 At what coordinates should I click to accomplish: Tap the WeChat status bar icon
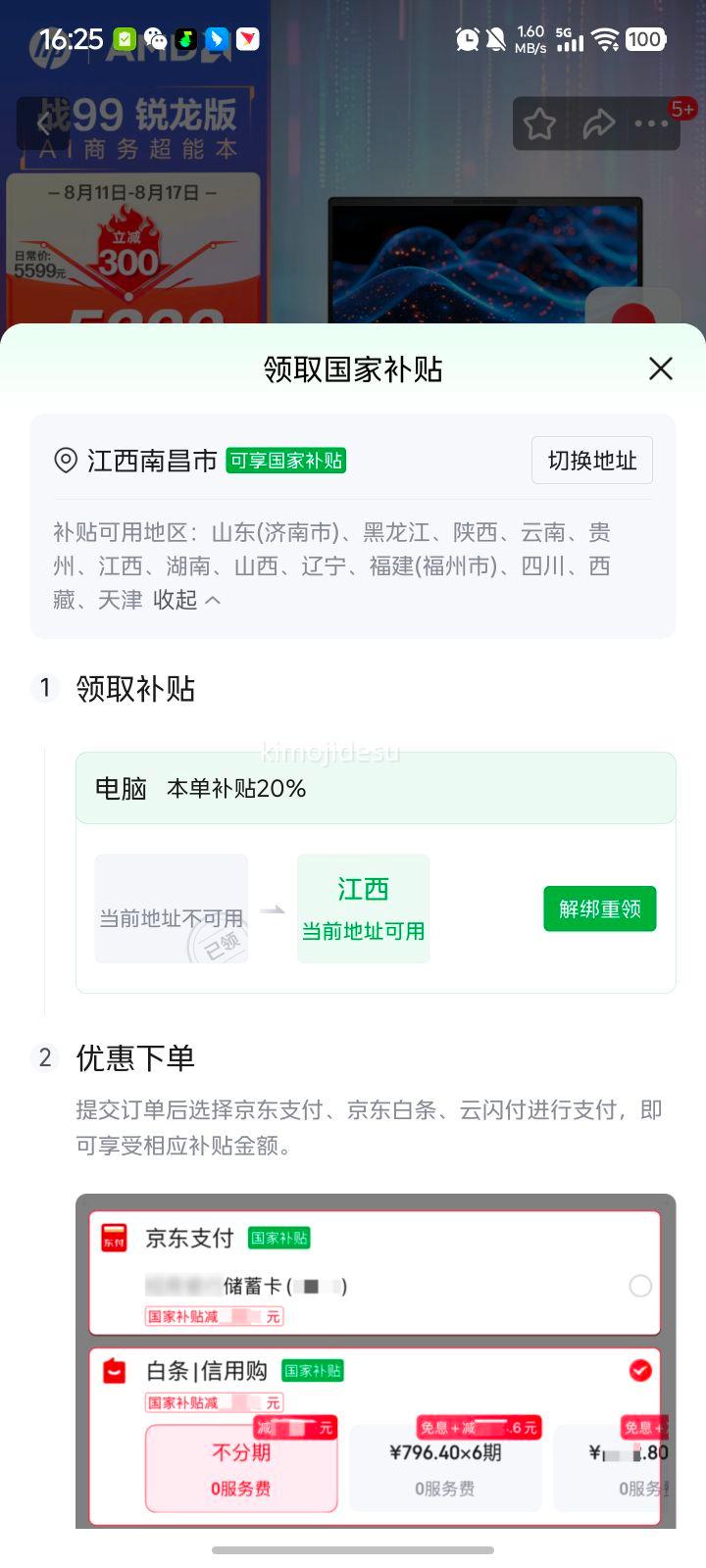(156, 39)
